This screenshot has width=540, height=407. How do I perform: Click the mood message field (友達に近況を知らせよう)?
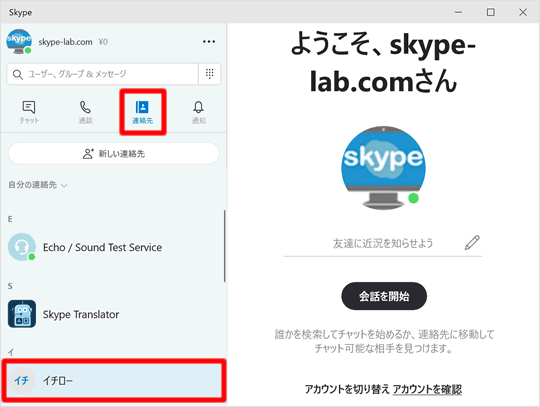coord(383,243)
